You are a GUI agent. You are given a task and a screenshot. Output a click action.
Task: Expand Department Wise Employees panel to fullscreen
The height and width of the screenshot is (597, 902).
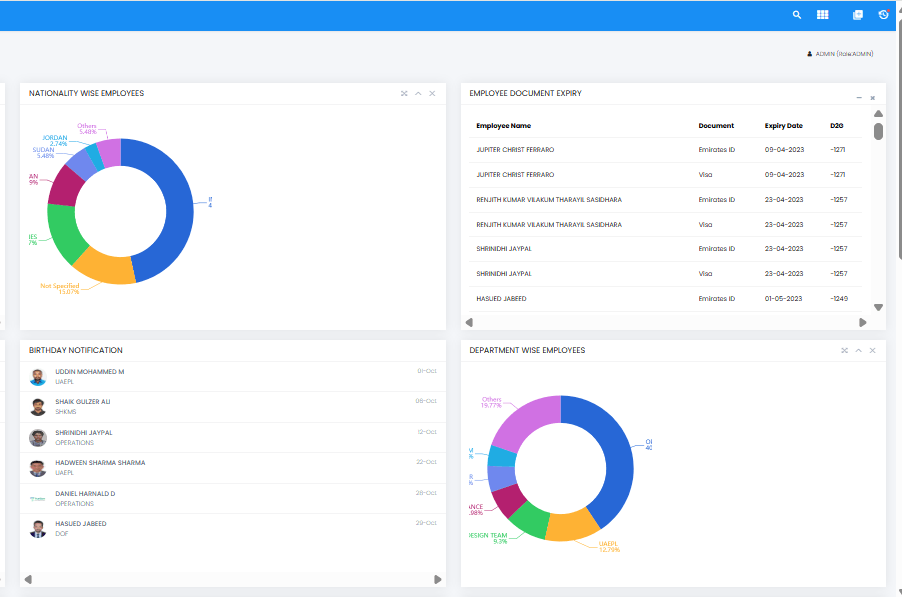[844, 350]
